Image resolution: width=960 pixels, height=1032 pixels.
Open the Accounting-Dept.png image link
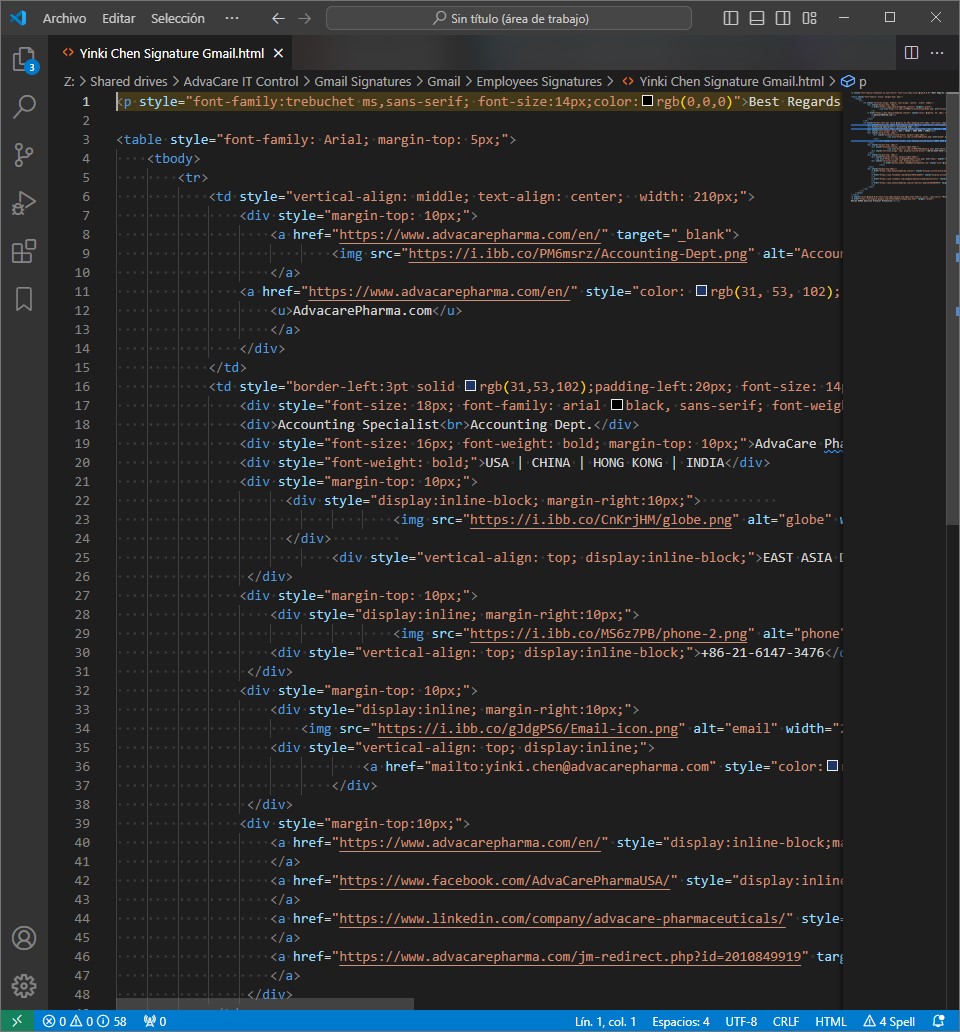578,253
